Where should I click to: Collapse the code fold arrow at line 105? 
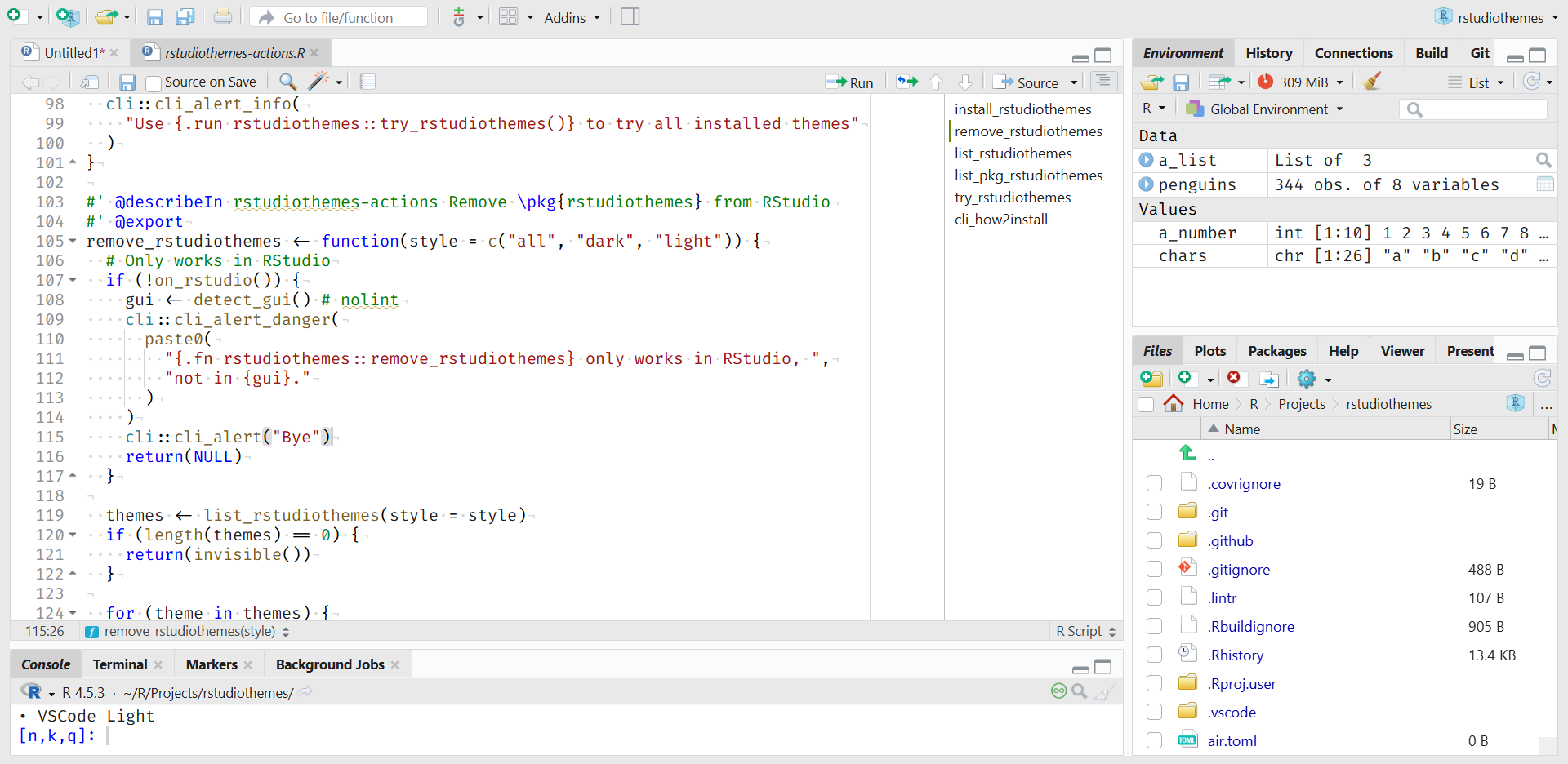pyautogui.click(x=73, y=241)
